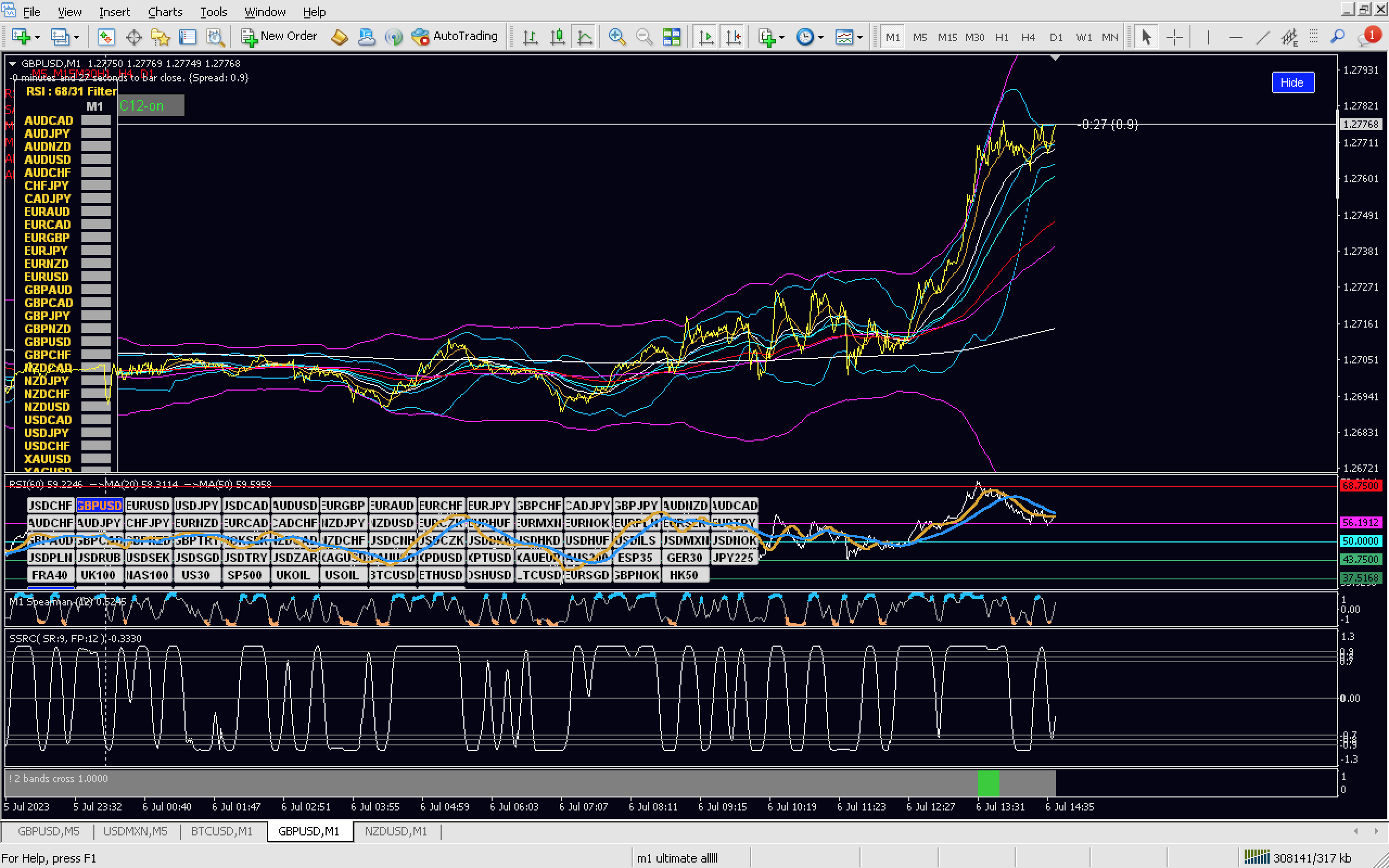The image size is (1389, 868).
Task: Draw a trendline with the line tool
Action: [1262, 37]
